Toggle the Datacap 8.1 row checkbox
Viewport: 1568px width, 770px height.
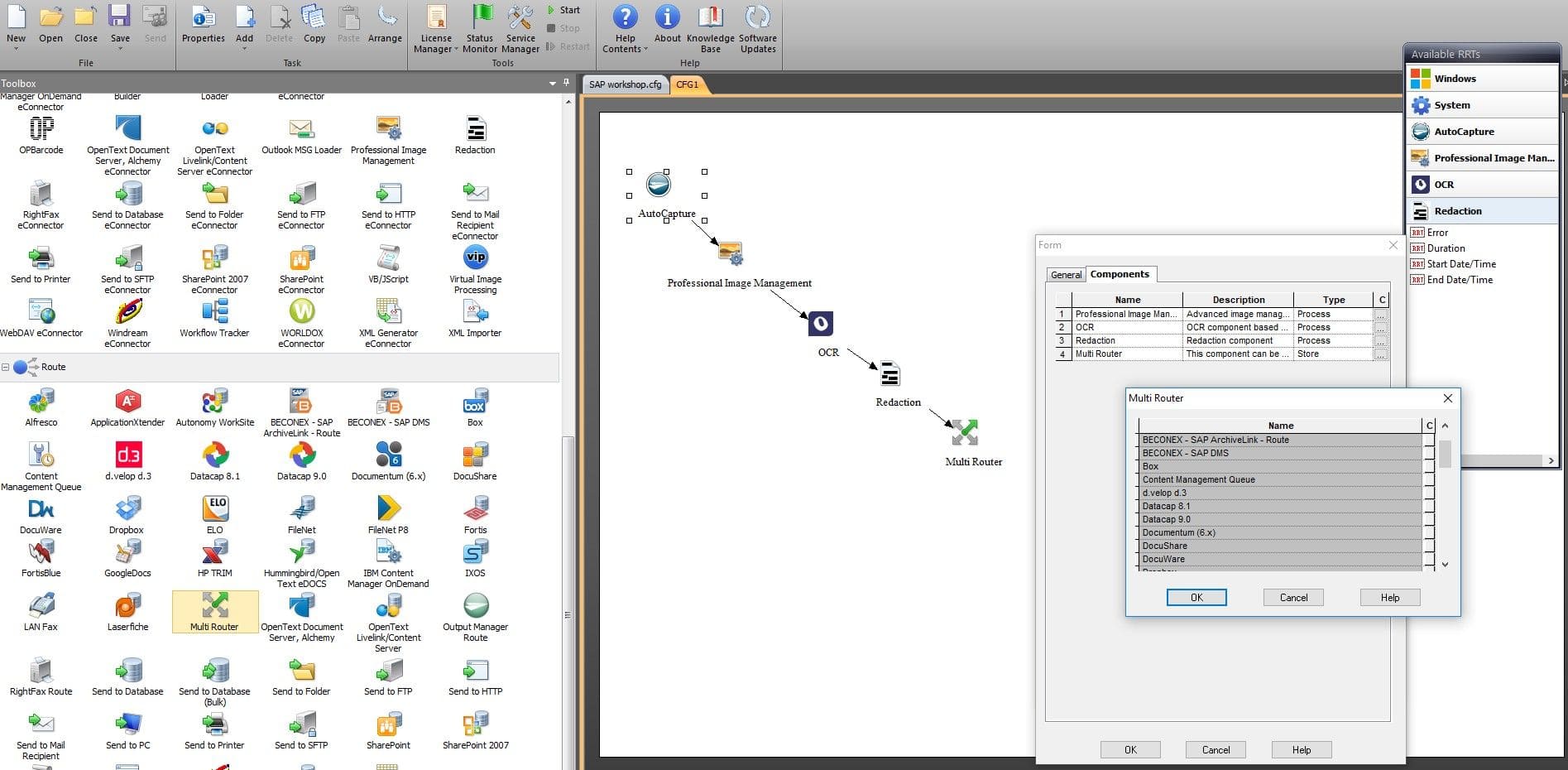1429,506
